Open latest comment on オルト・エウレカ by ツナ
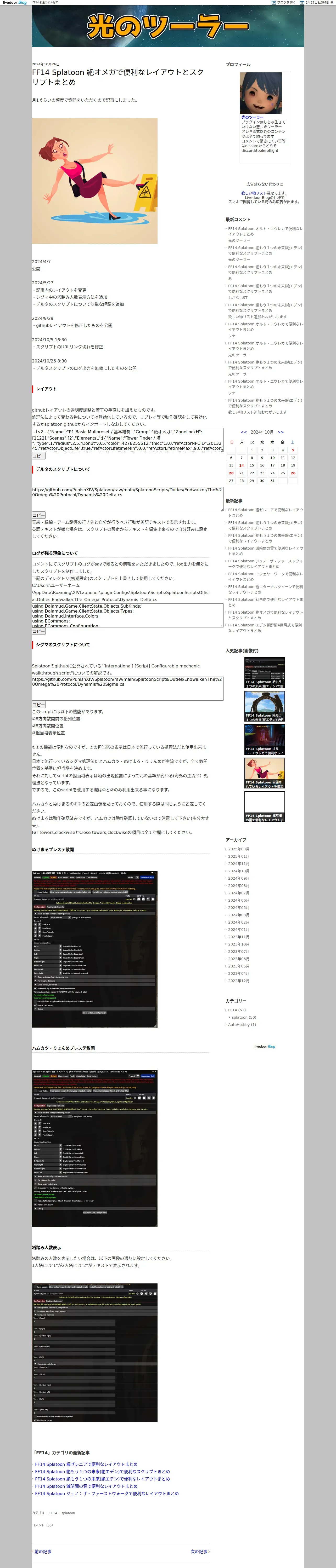Screen dimensions: 336x1568 point(265,327)
